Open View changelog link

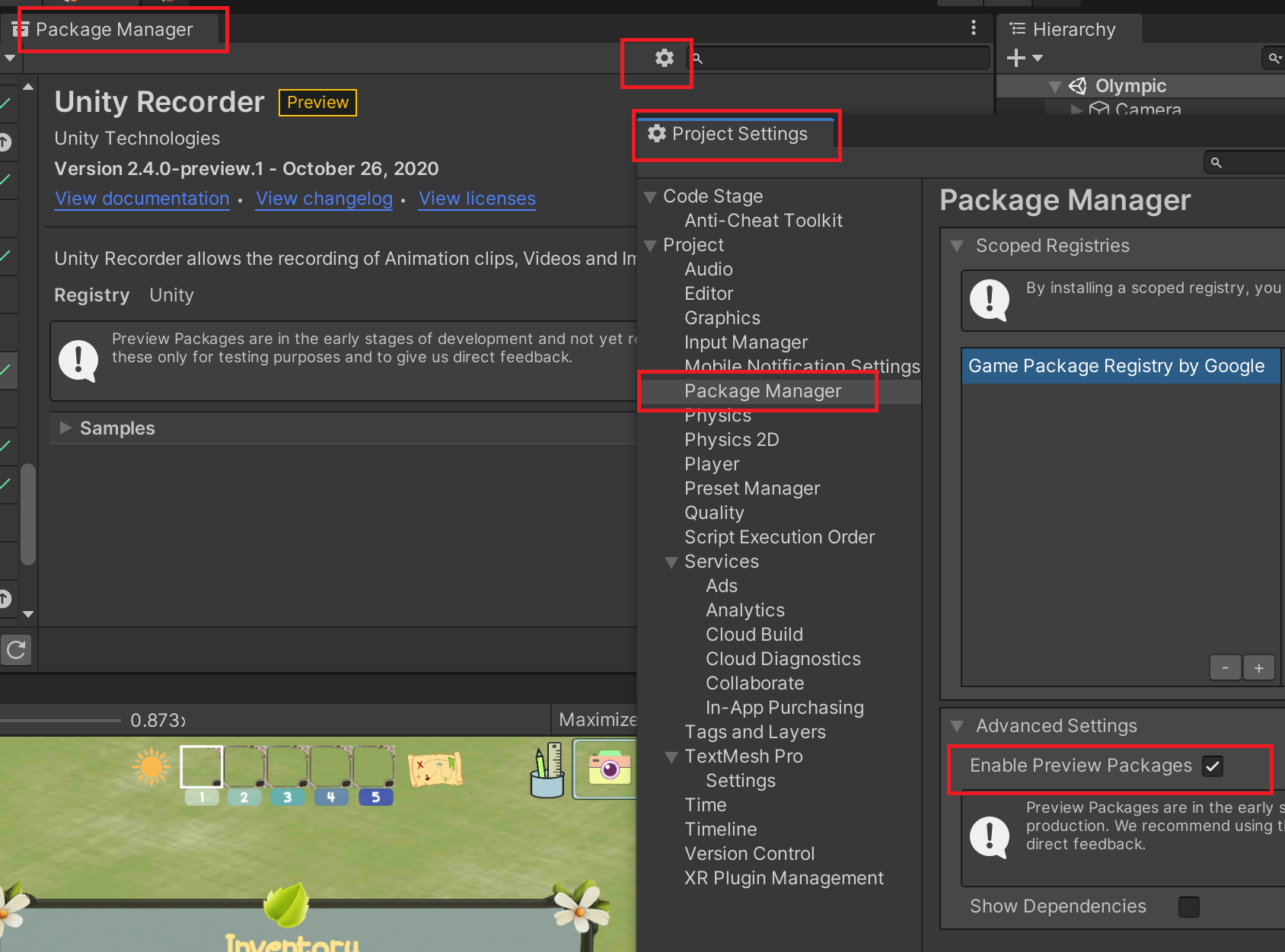324,199
